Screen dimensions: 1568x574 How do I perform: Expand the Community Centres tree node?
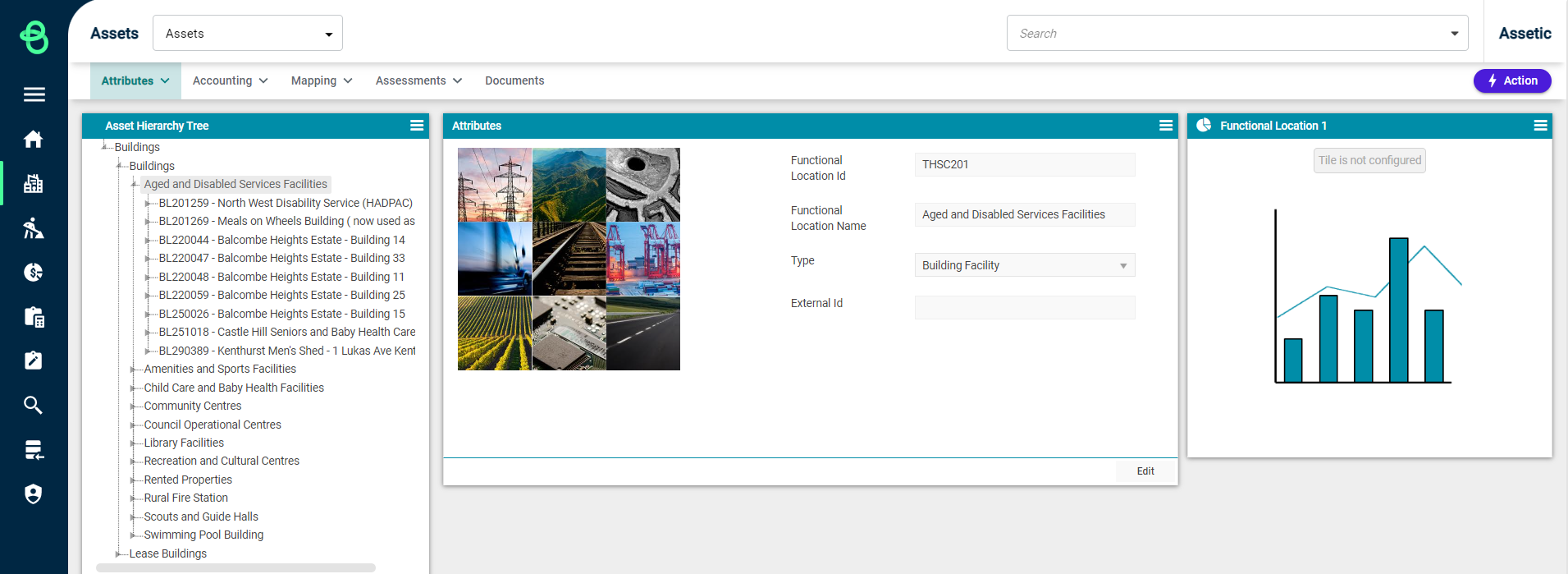coord(134,406)
